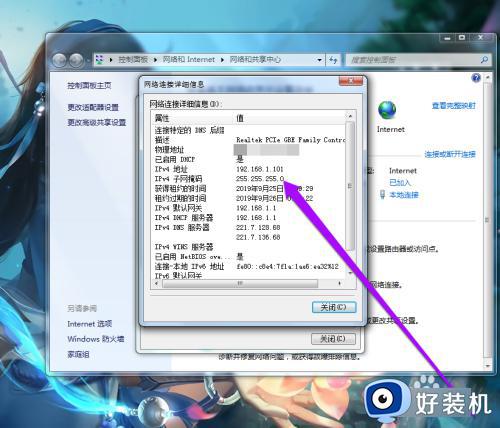Click details list scroll down arrow
The height and width of the screenshot is (428, 500).
click(x=350, y=273)
